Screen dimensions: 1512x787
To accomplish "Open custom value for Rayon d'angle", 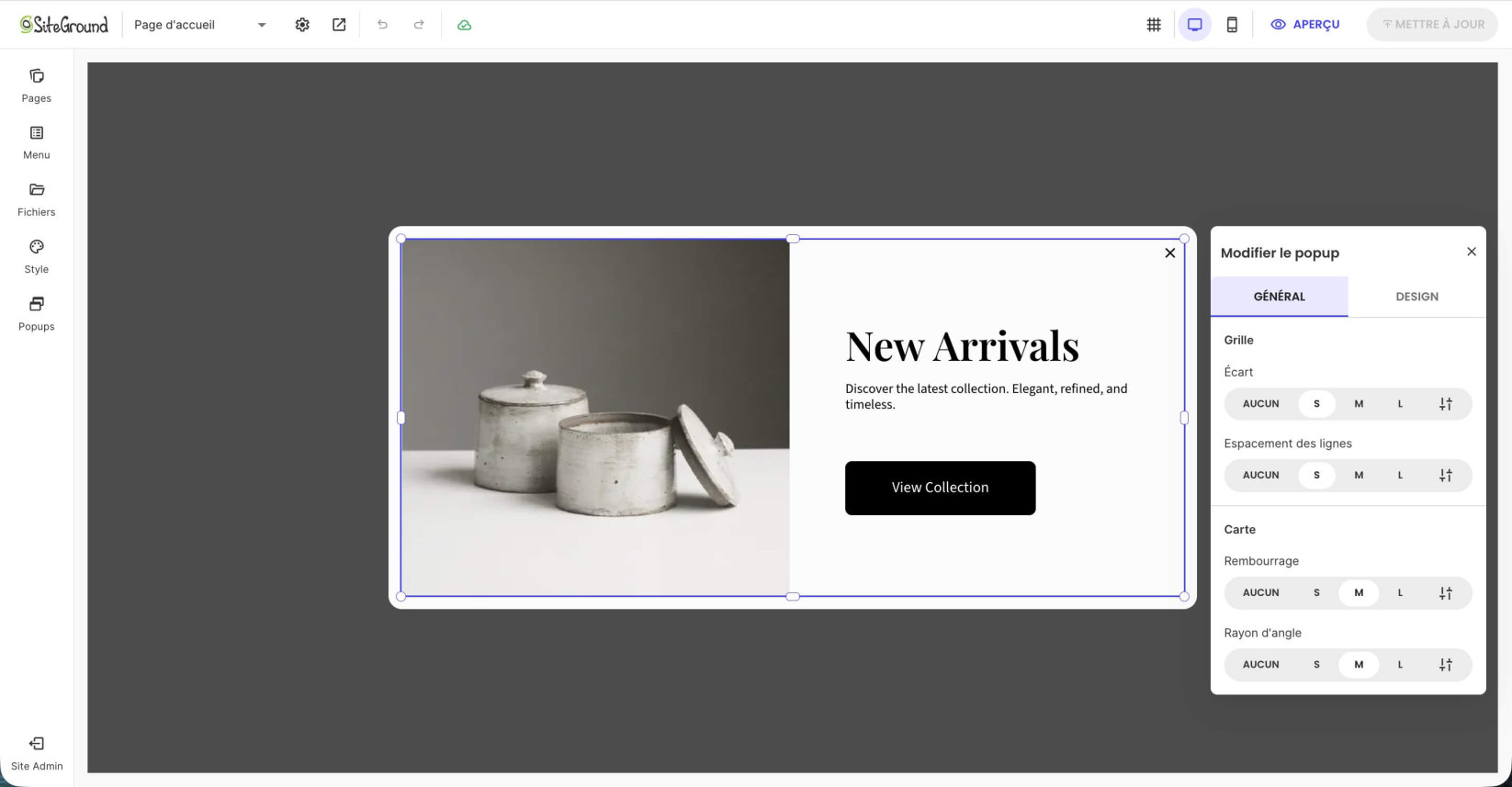I will [x=1445, y=665].
